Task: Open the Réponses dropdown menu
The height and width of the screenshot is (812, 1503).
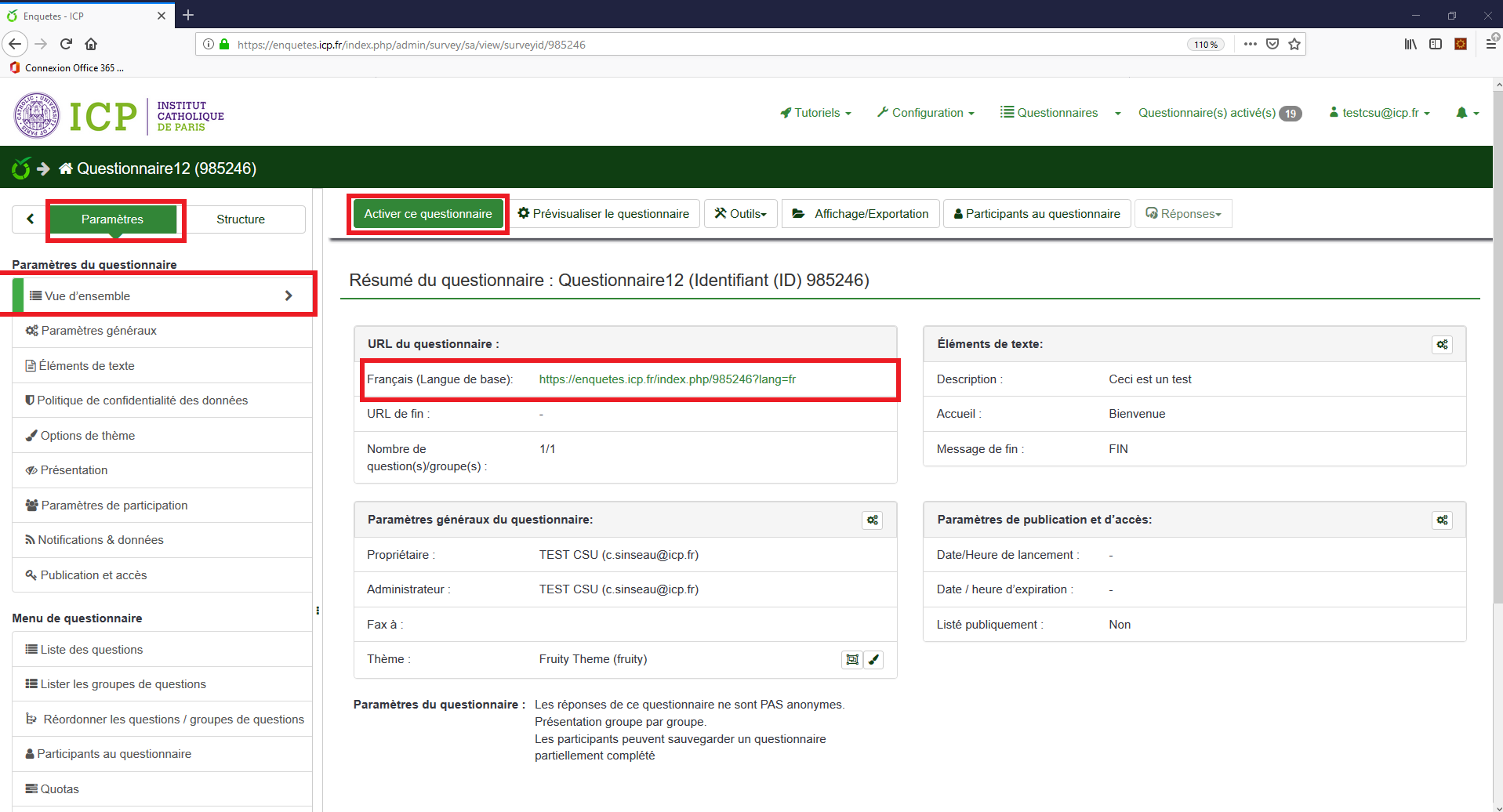Action: point(1183,214)
